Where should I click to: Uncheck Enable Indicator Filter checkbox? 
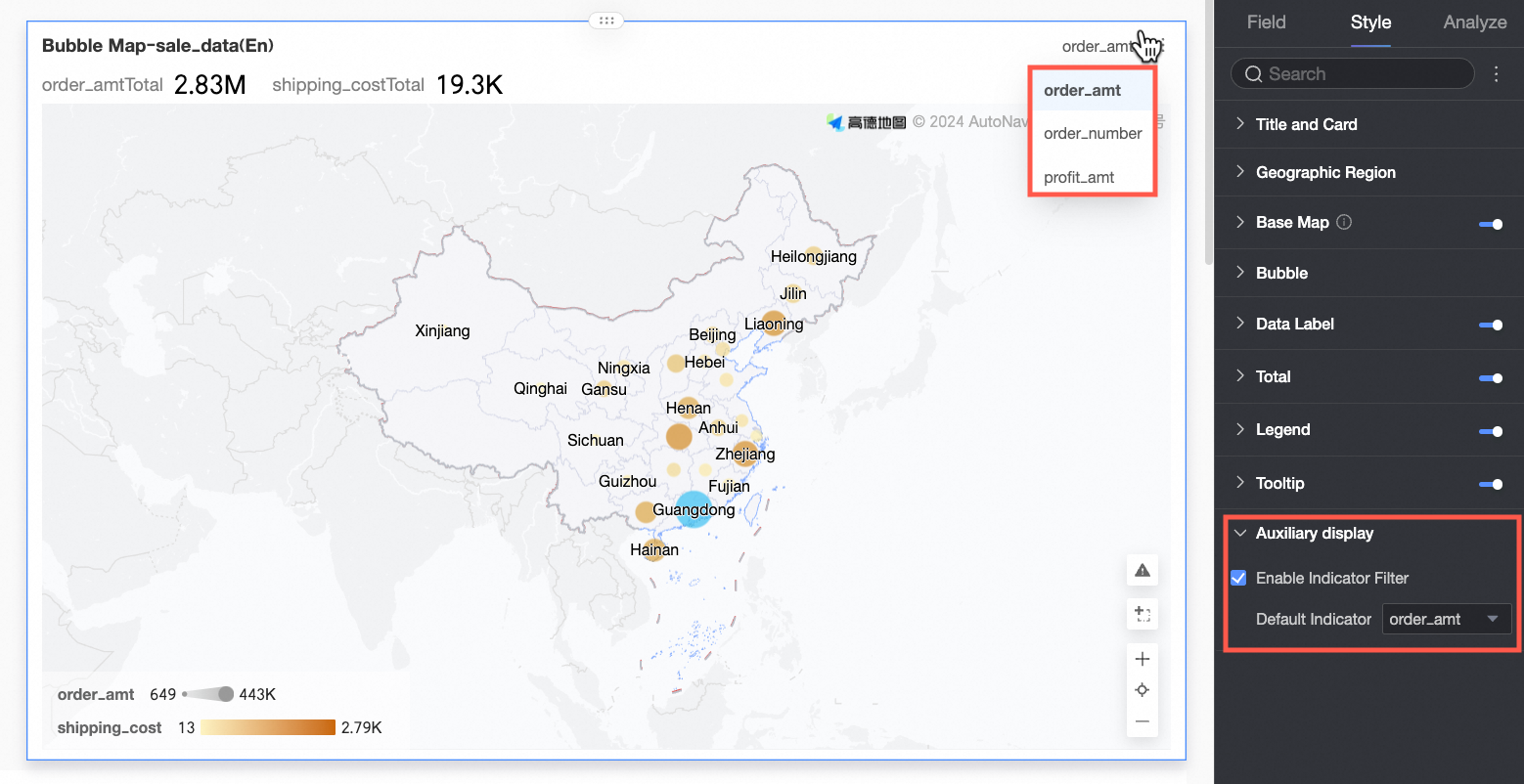point(1238,578)
